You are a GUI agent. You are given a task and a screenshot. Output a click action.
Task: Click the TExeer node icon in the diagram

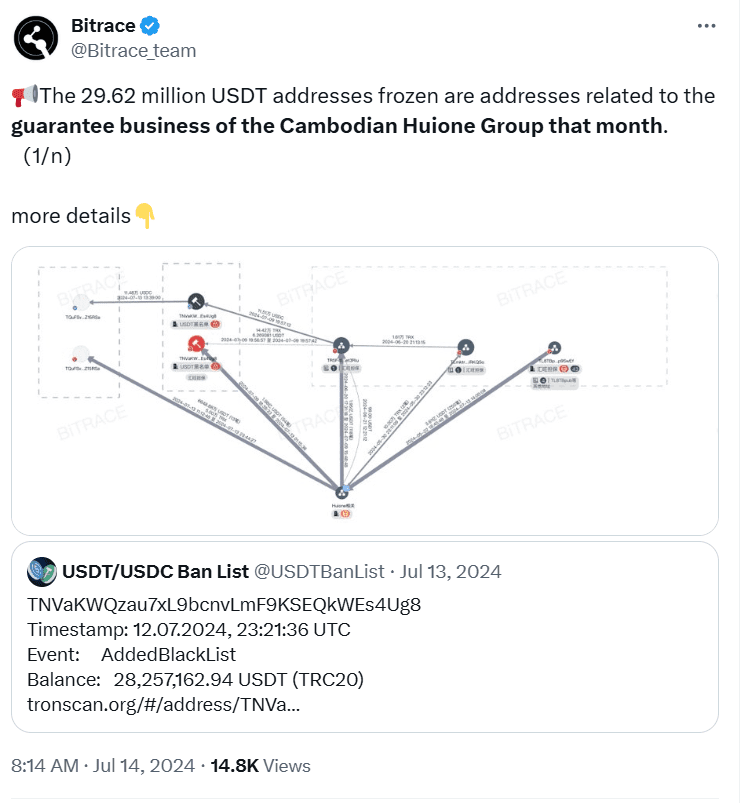click(468, 347)
